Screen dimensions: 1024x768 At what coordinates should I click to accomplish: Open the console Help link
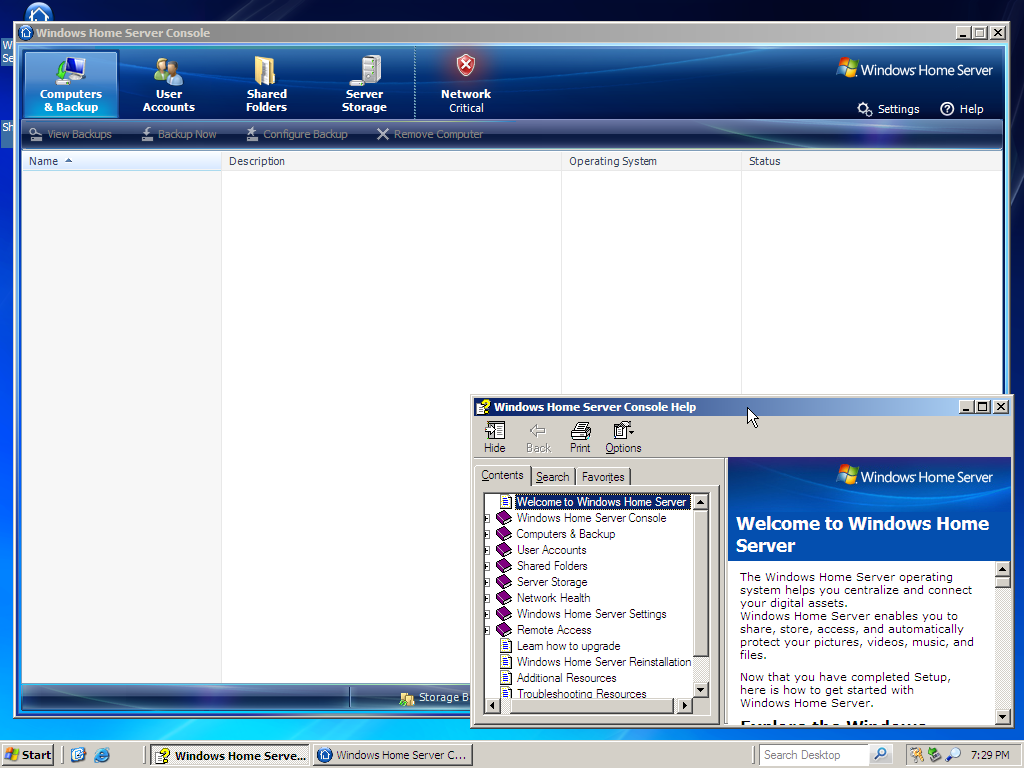[962, 109]
